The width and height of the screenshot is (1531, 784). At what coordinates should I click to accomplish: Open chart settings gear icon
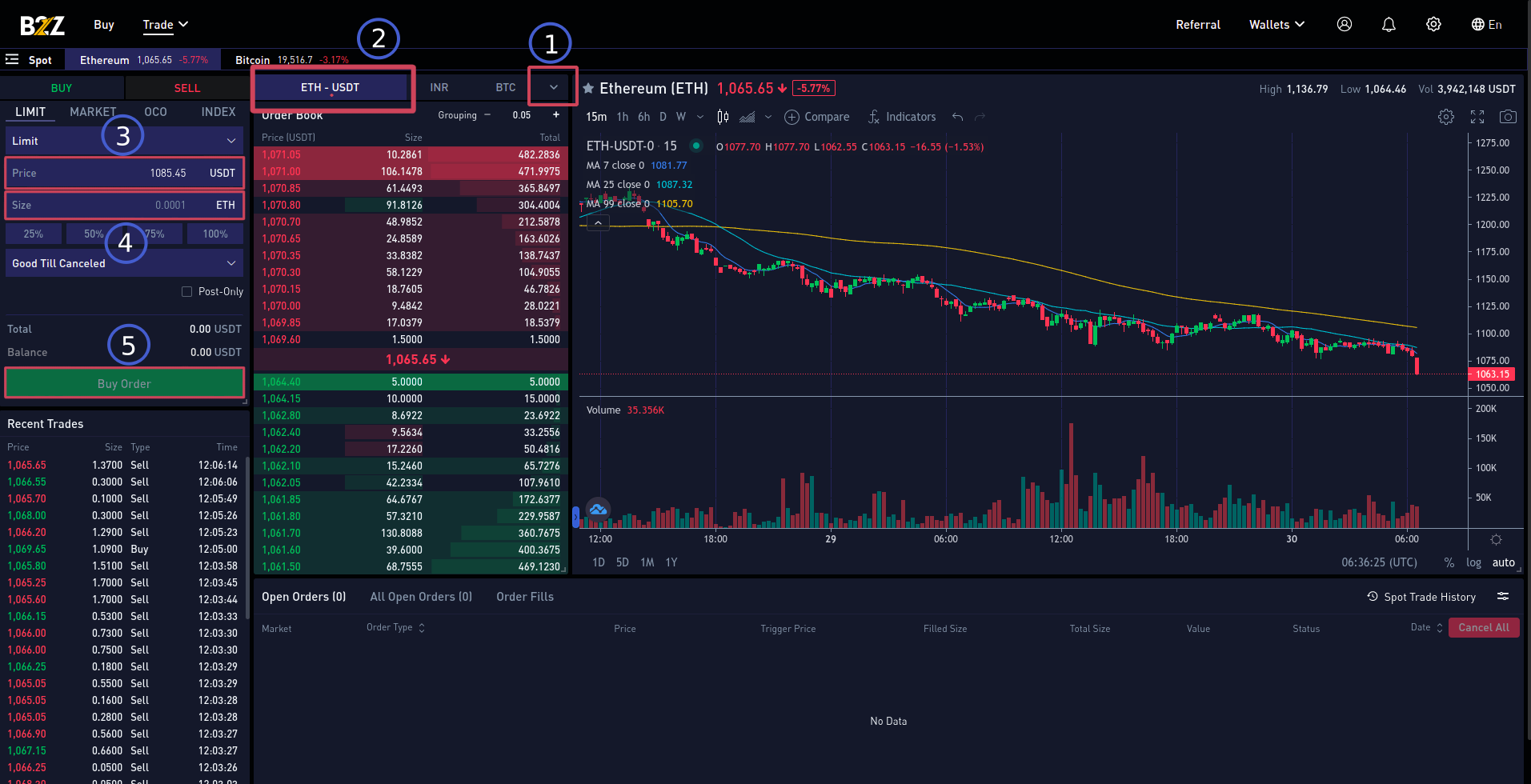click(1446, 117)
